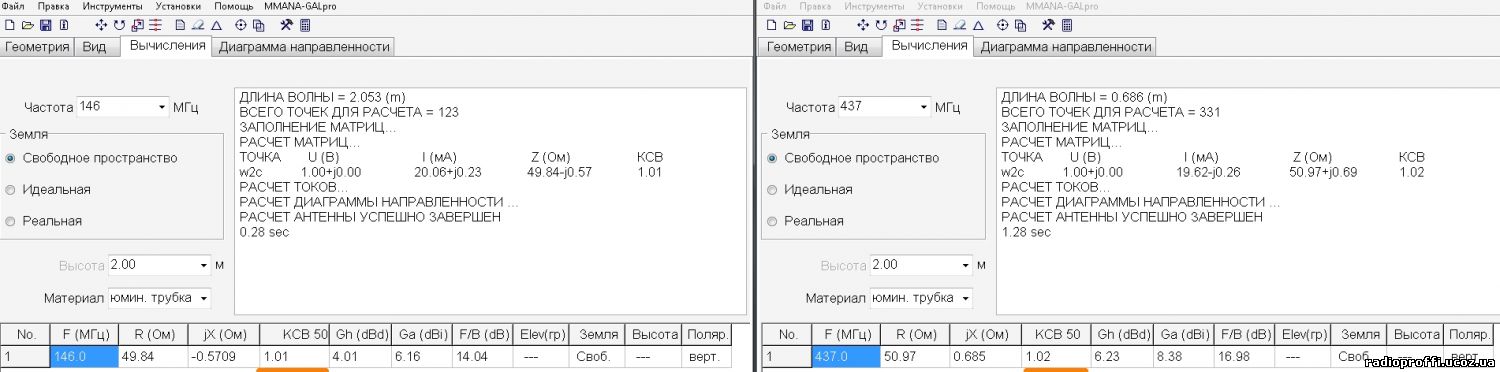Viewport: 1500px width, 372px height.
Task: Open the calculator icon in the right window
Action: (1067, 25)
